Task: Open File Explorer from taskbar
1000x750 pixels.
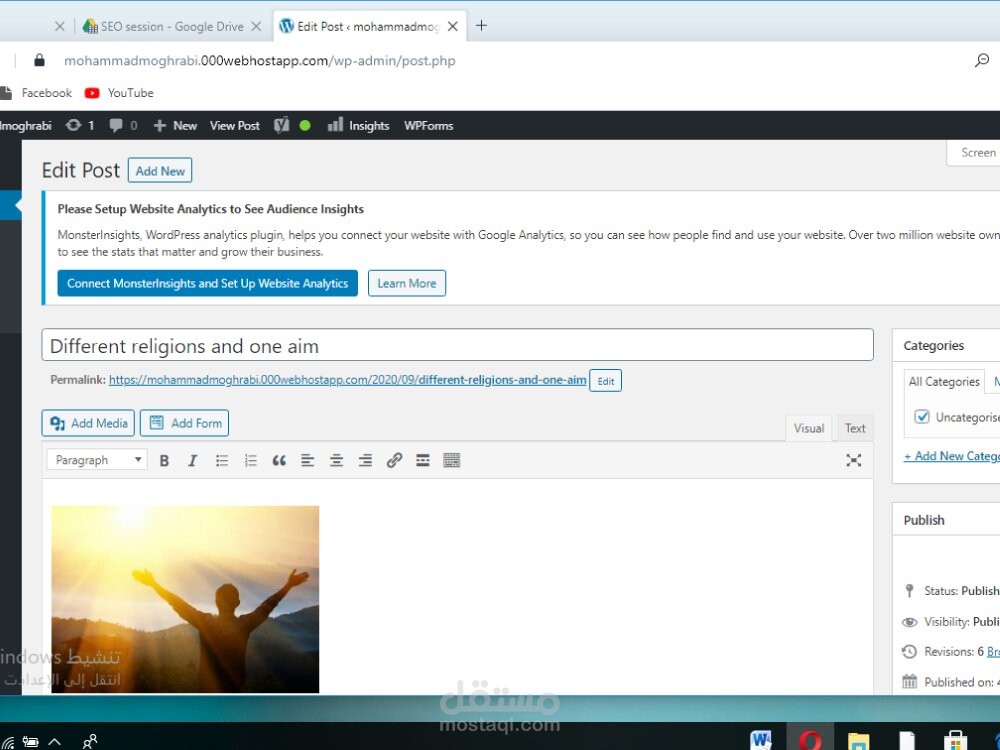Action: click(858, 739)
